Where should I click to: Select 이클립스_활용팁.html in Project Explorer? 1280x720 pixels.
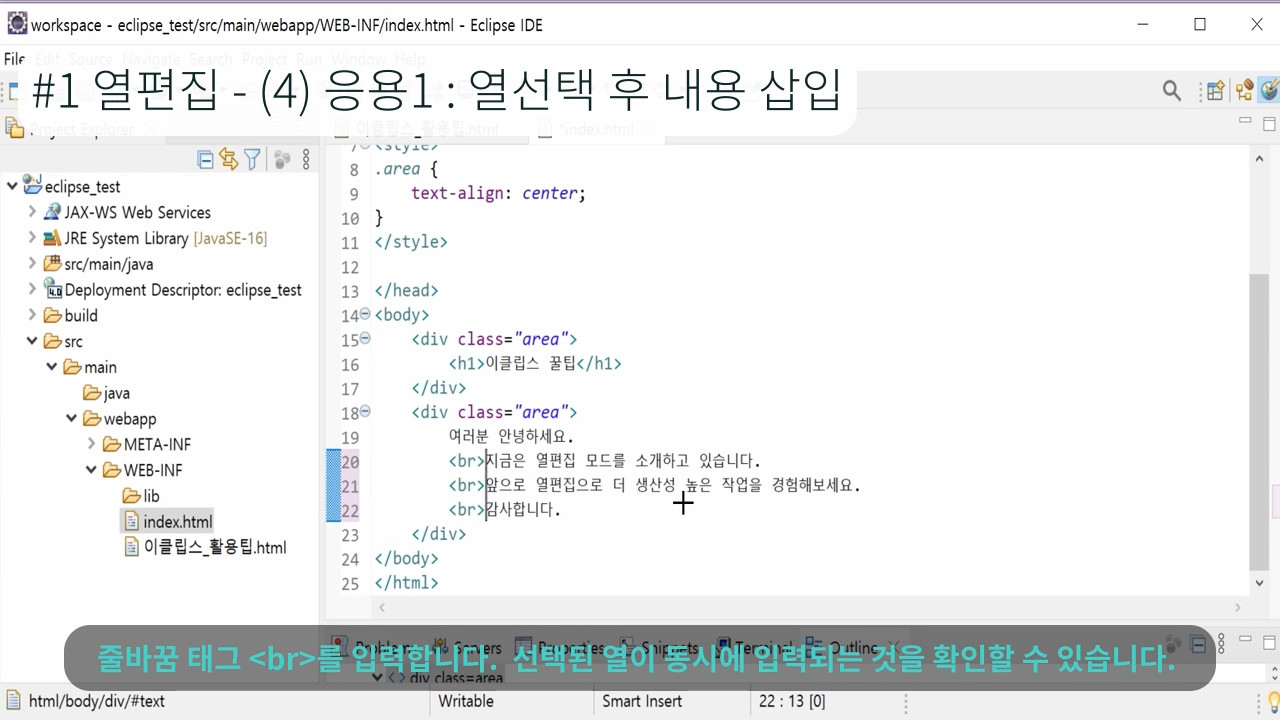click(215, 547)
